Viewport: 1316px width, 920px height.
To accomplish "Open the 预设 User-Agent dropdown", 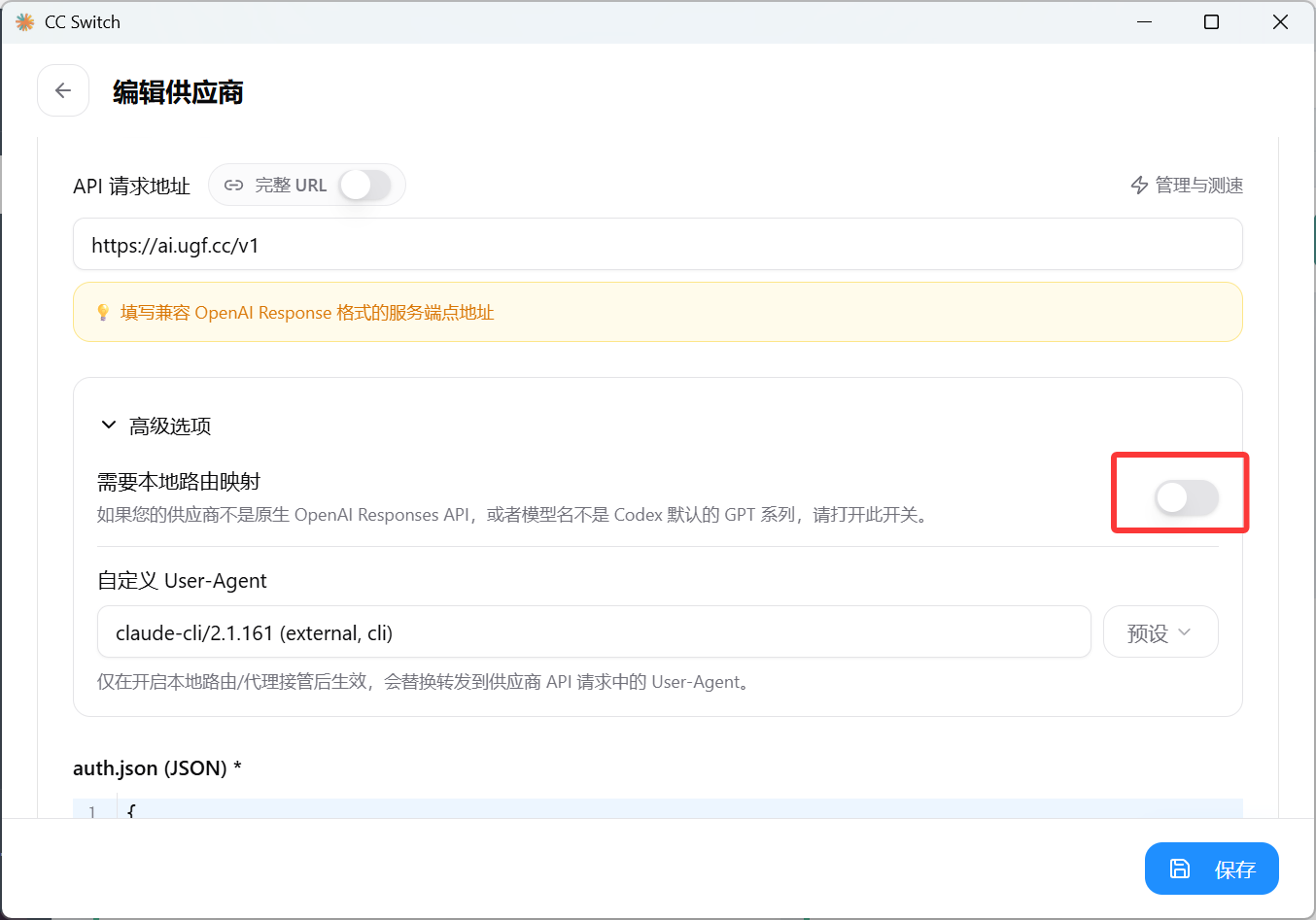I will pyautogui.click(x=1160, y=632).
